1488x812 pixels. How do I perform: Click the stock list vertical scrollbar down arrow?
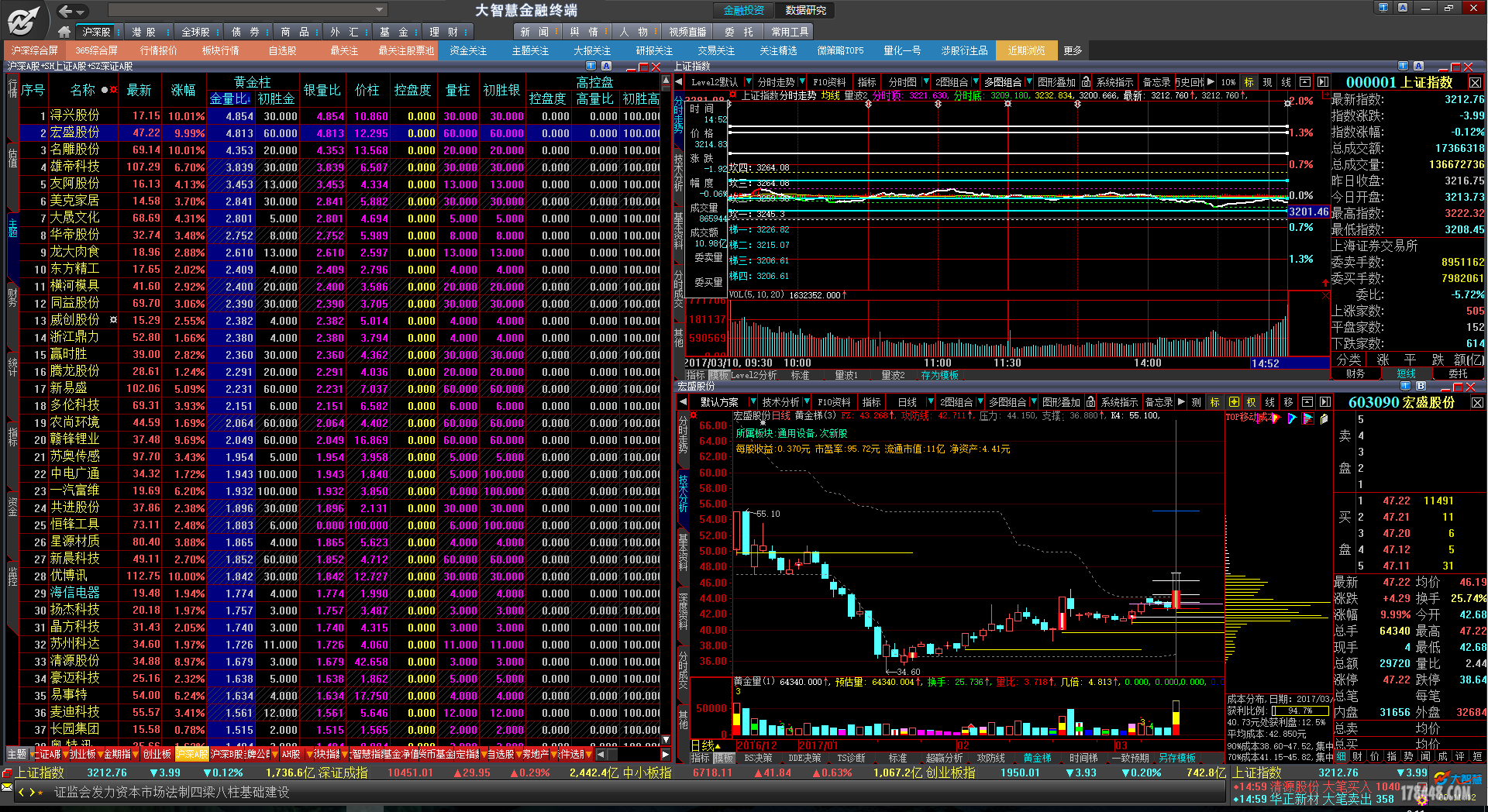pyautogui.click(x=665, y=740)
